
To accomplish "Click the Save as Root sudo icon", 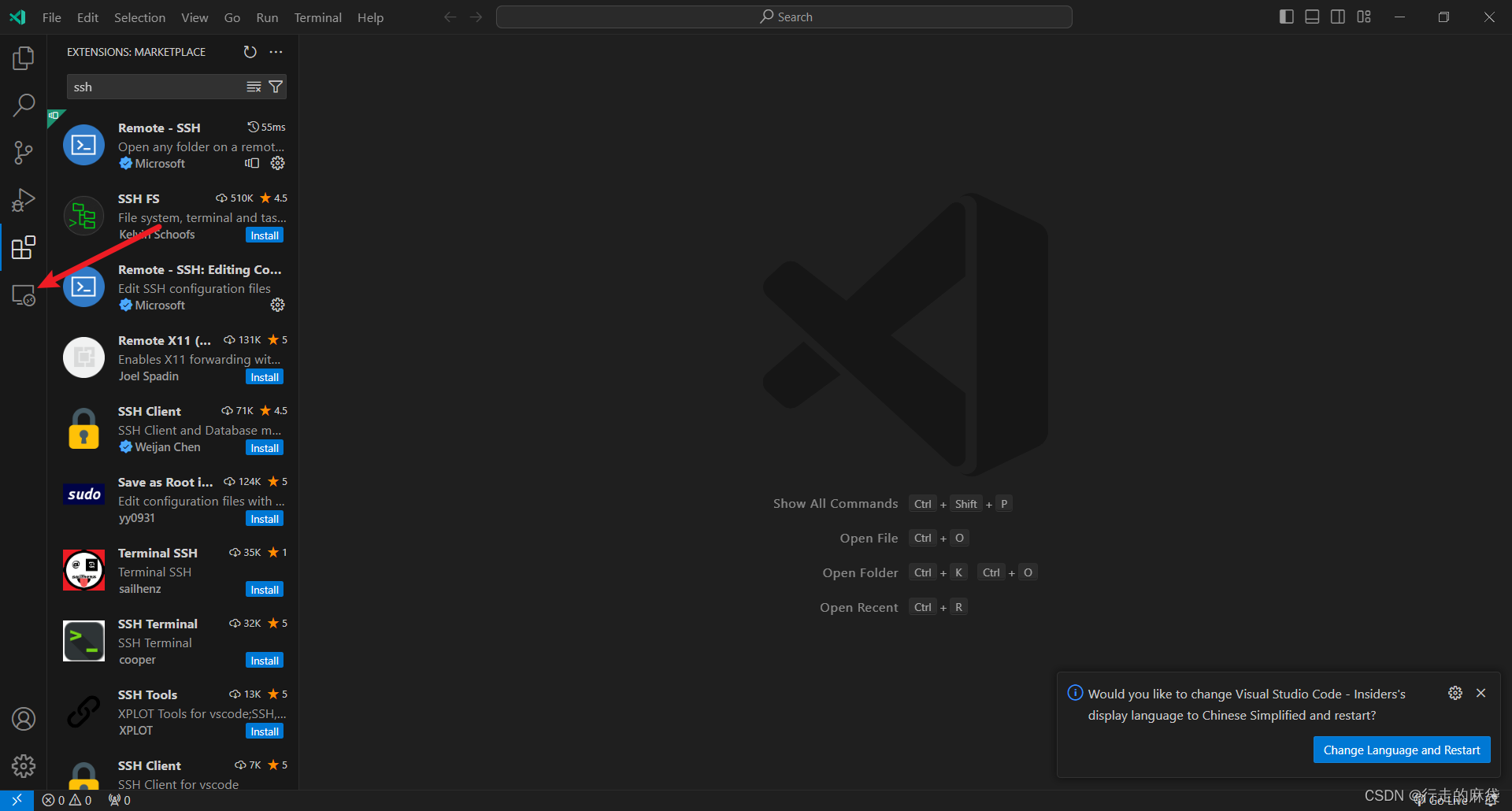I will (x=83, y=494).
